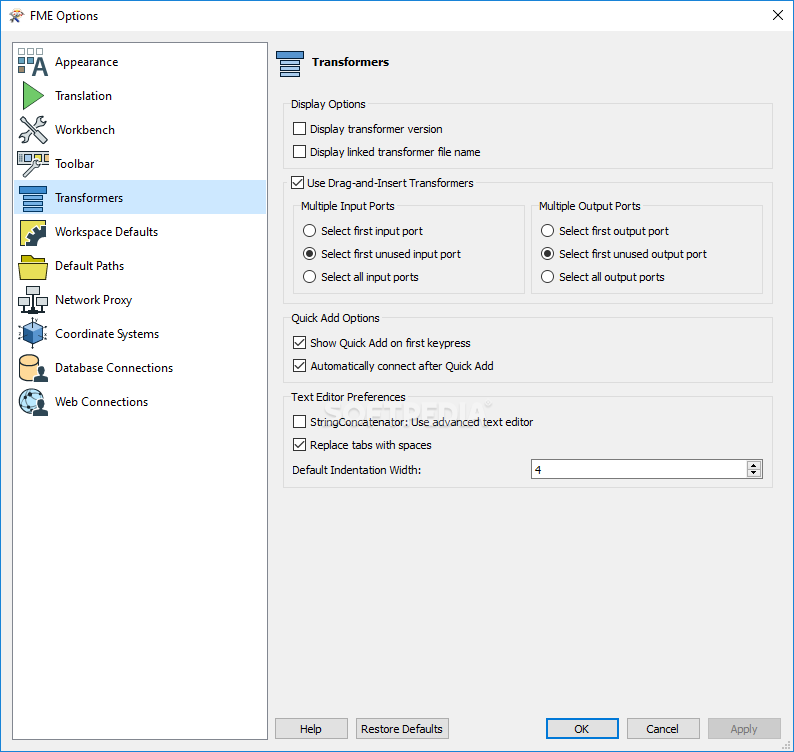The height and width of the screenshot is (752, 794).
Task: Uncheck Use Drag-and-Insert Transformers
Action: pyautogui.click(x=297, y=182)
